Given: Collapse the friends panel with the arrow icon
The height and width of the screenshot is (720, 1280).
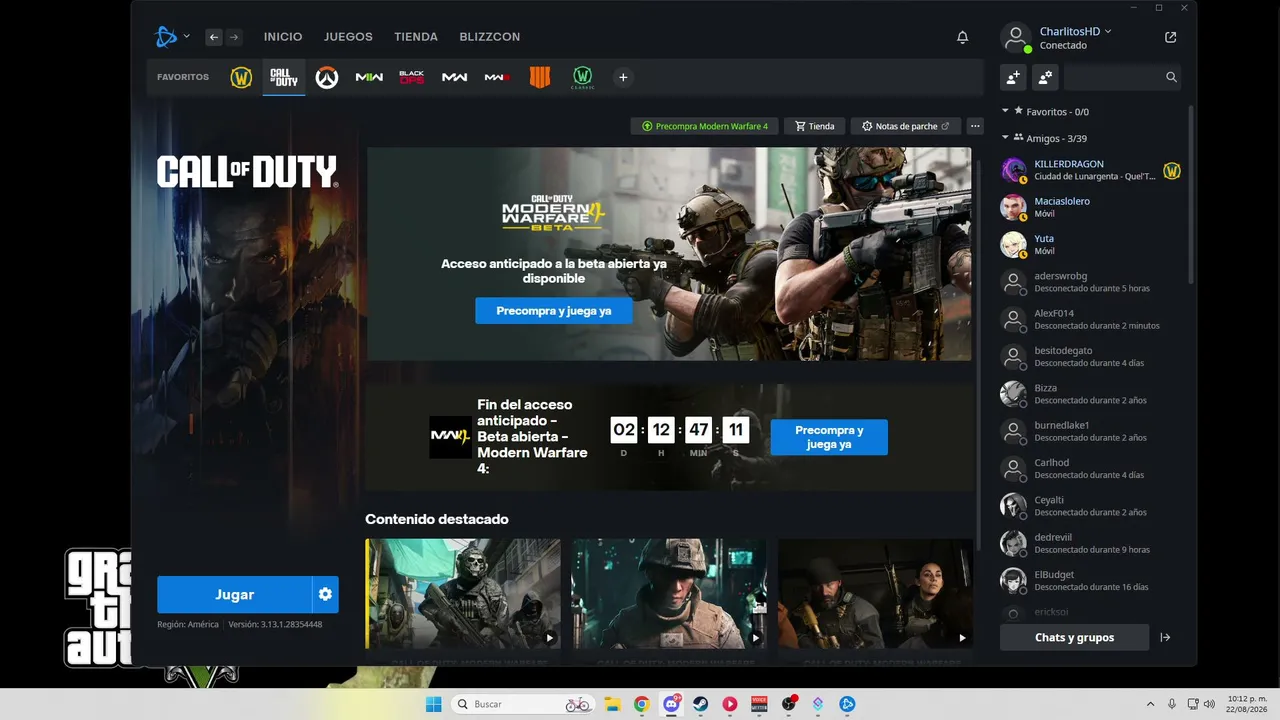Looking at the screenshot, I should tap(1165, 637).
